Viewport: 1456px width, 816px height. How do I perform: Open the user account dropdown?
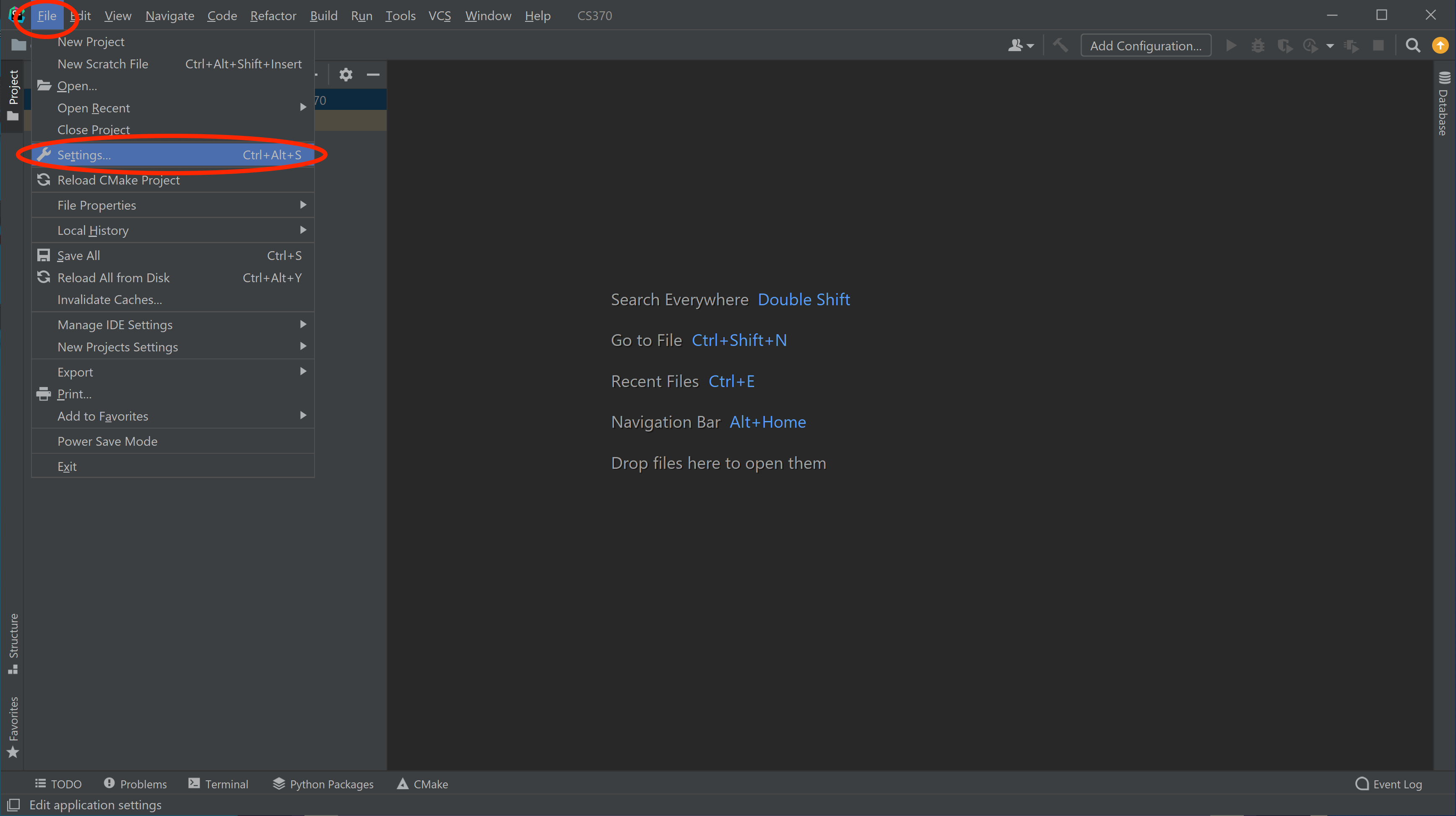(1020, 46)
